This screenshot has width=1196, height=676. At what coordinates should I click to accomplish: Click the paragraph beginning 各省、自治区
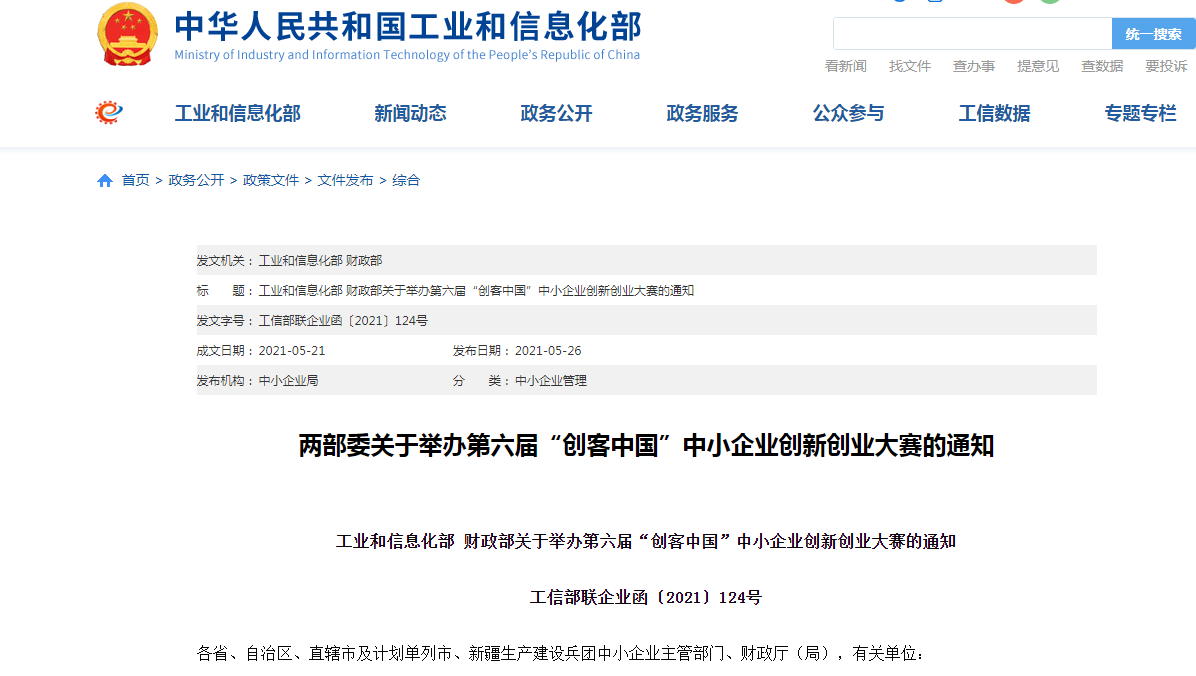coord(561,653)
